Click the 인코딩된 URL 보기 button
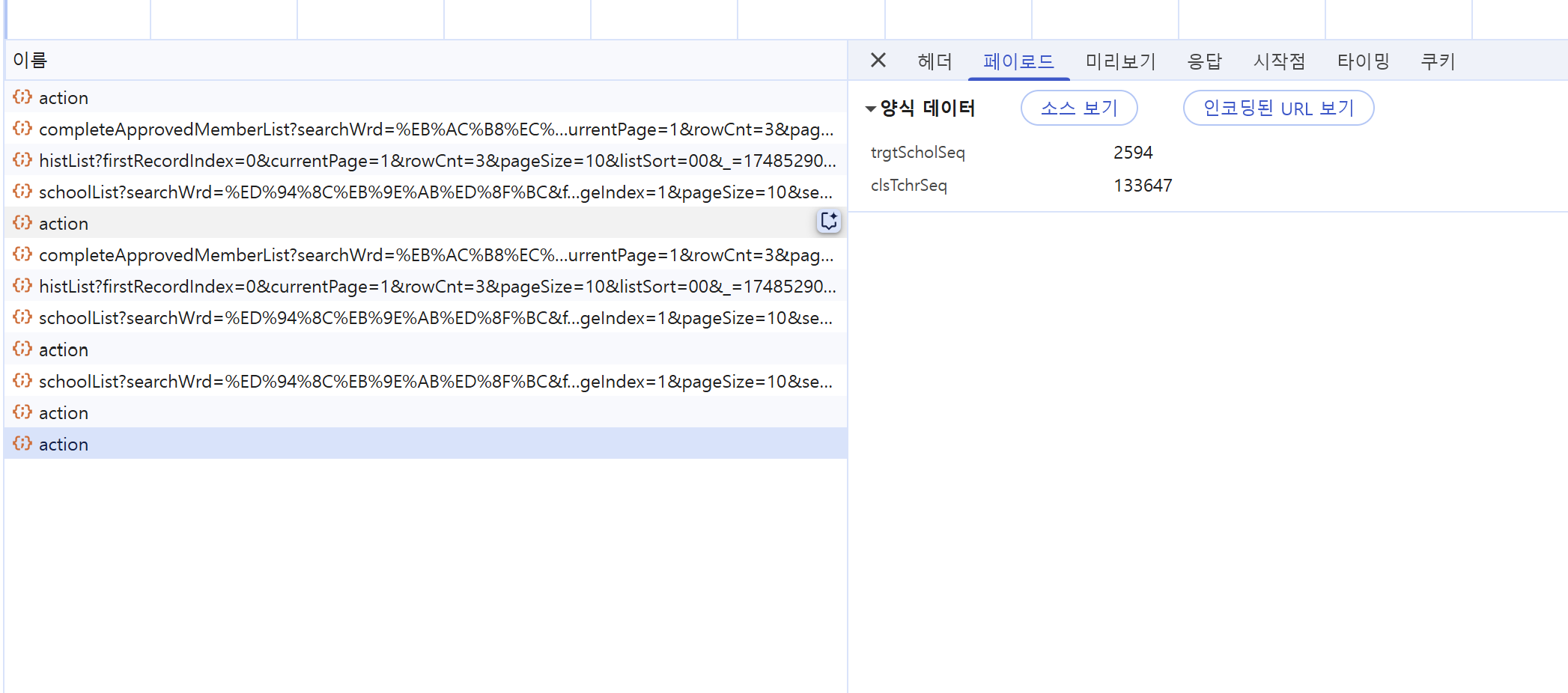The width and height of the screenshot is (1568, 693). tap(1277, 109)
